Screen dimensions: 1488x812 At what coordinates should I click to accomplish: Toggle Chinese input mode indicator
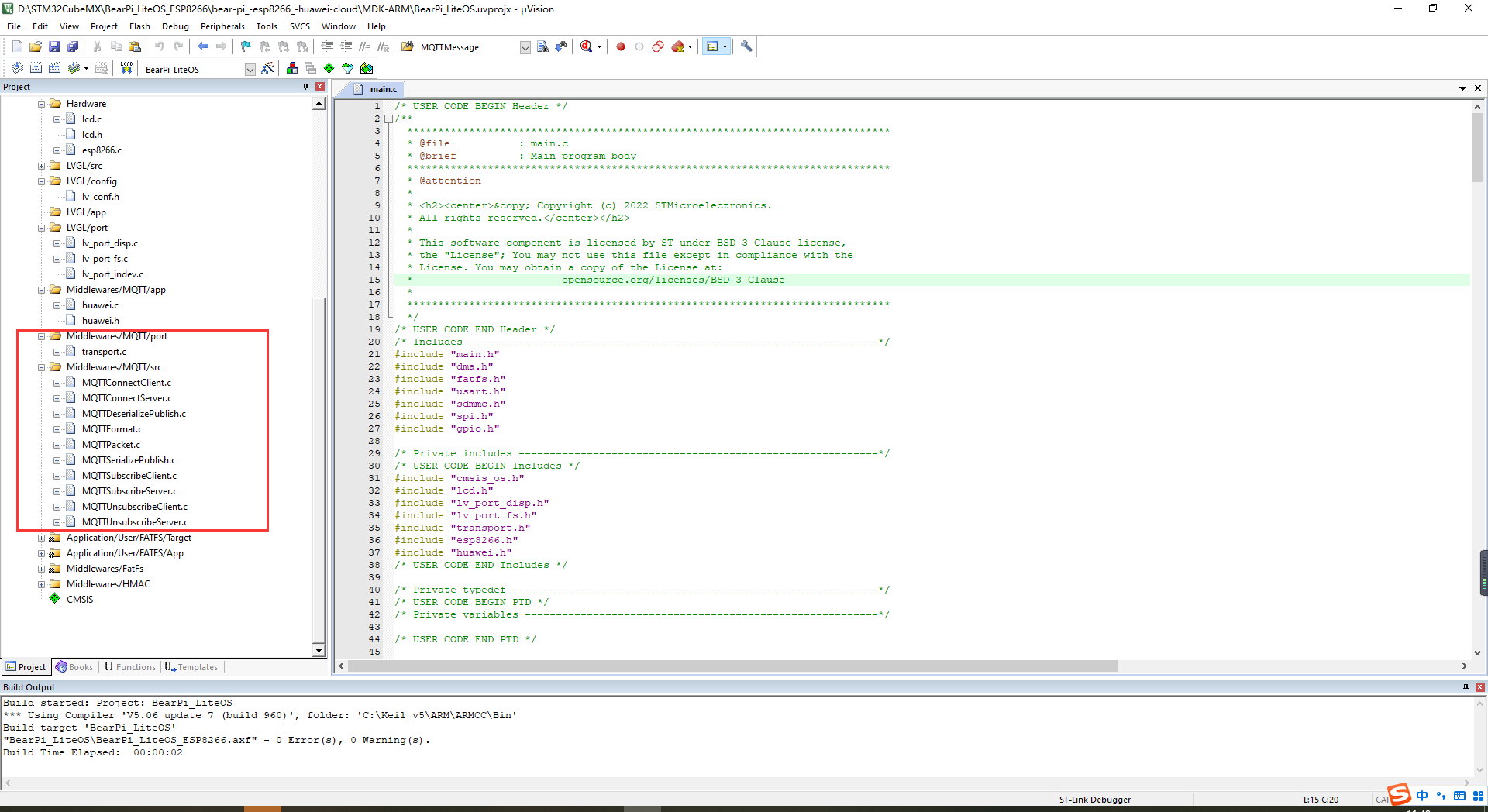(1422, 796)
